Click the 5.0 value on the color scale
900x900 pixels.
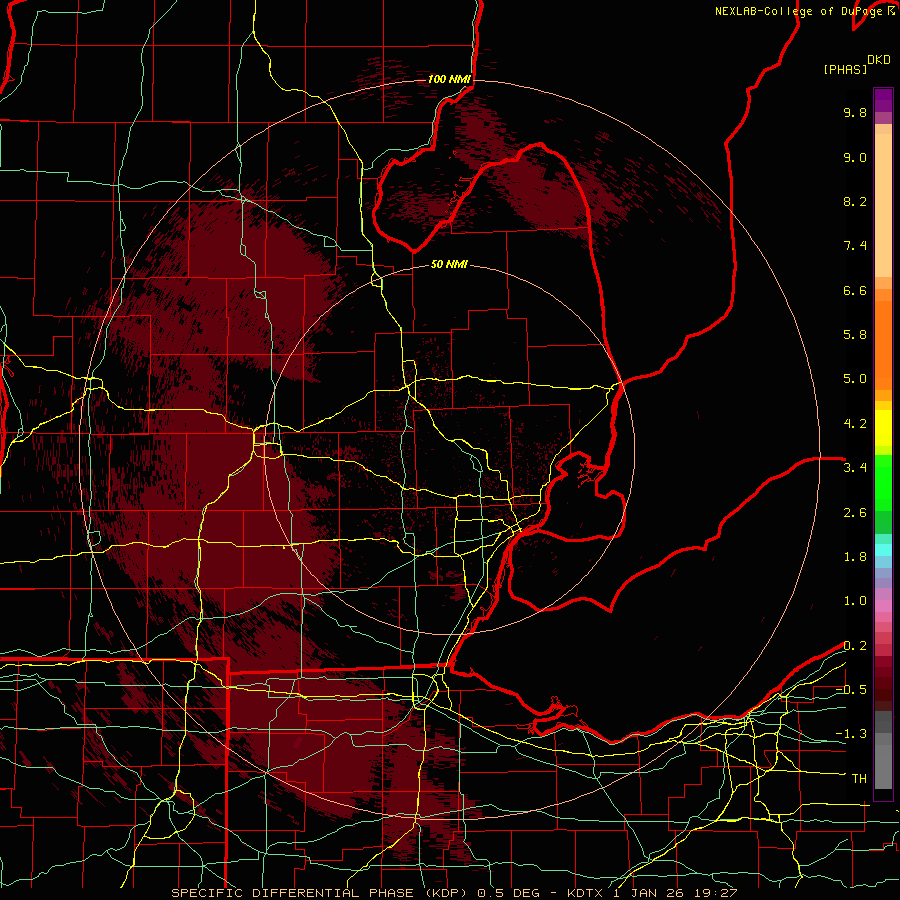855,379
